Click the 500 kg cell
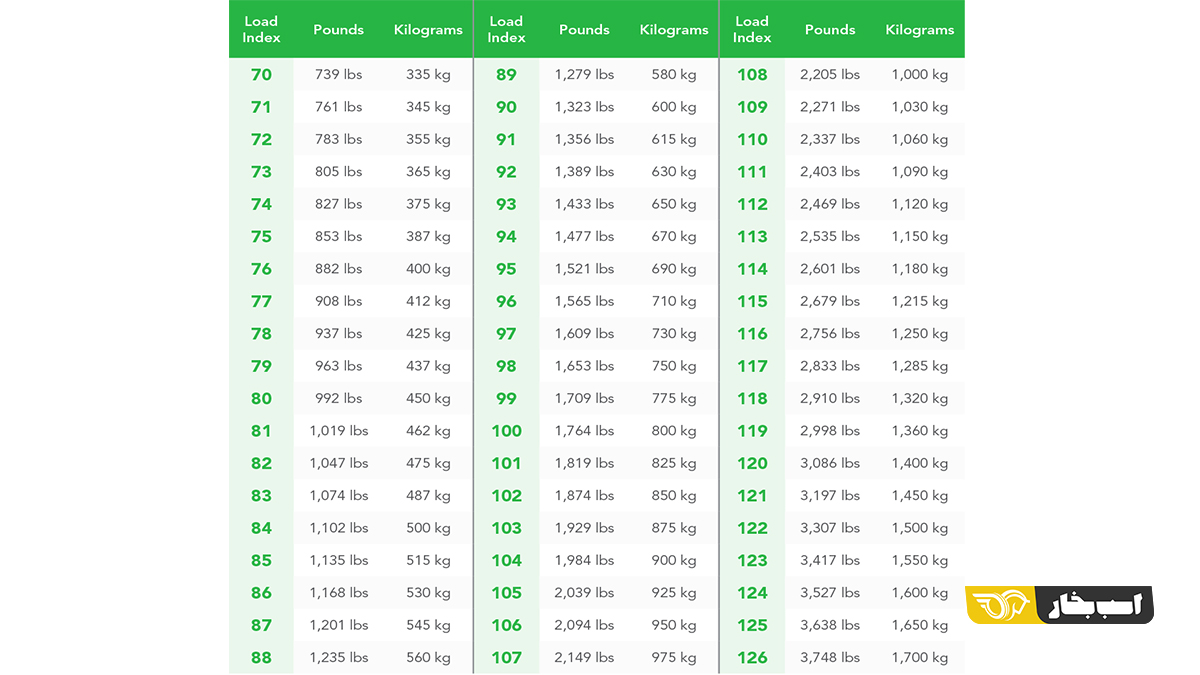Viewport: 1200px width, 675px height. pos(428,528)
